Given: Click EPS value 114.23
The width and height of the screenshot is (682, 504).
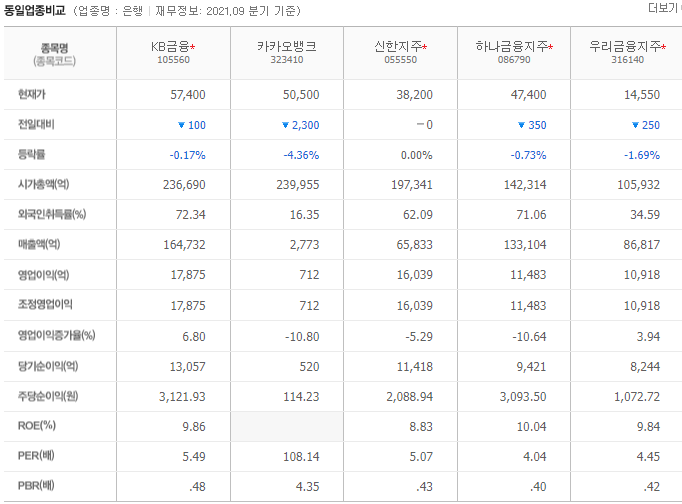Looking at the screenshot, I should coord(301,397).
